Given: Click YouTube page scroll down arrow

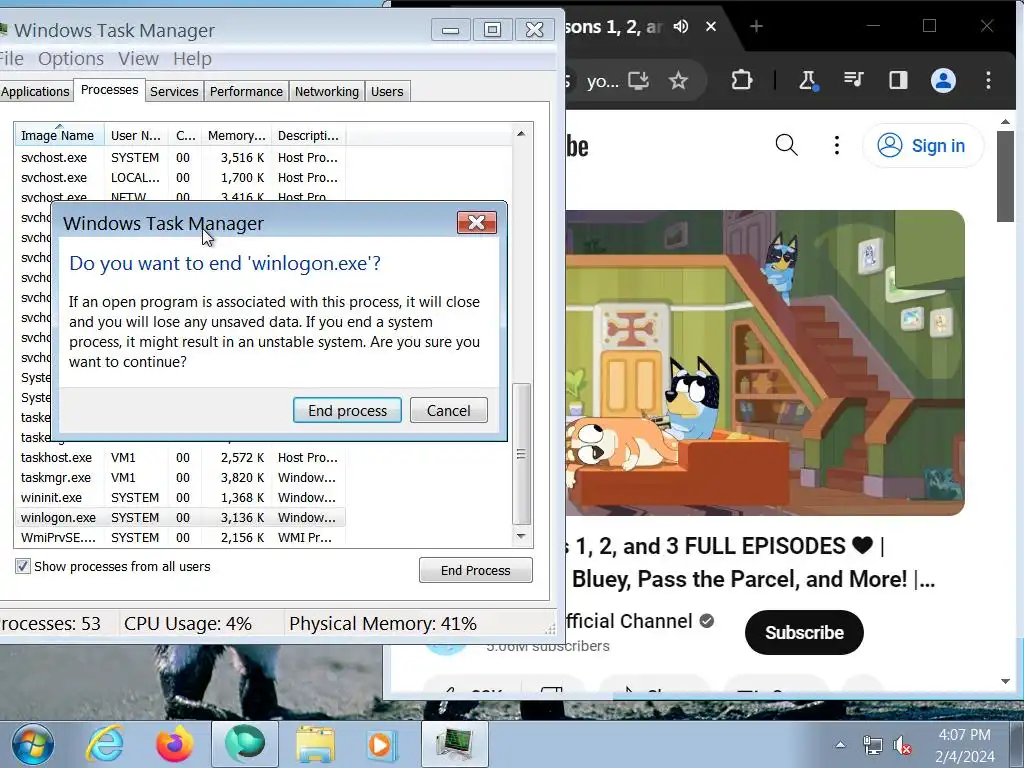Looking at the screenshot, I should click(x=1005, y=681).
